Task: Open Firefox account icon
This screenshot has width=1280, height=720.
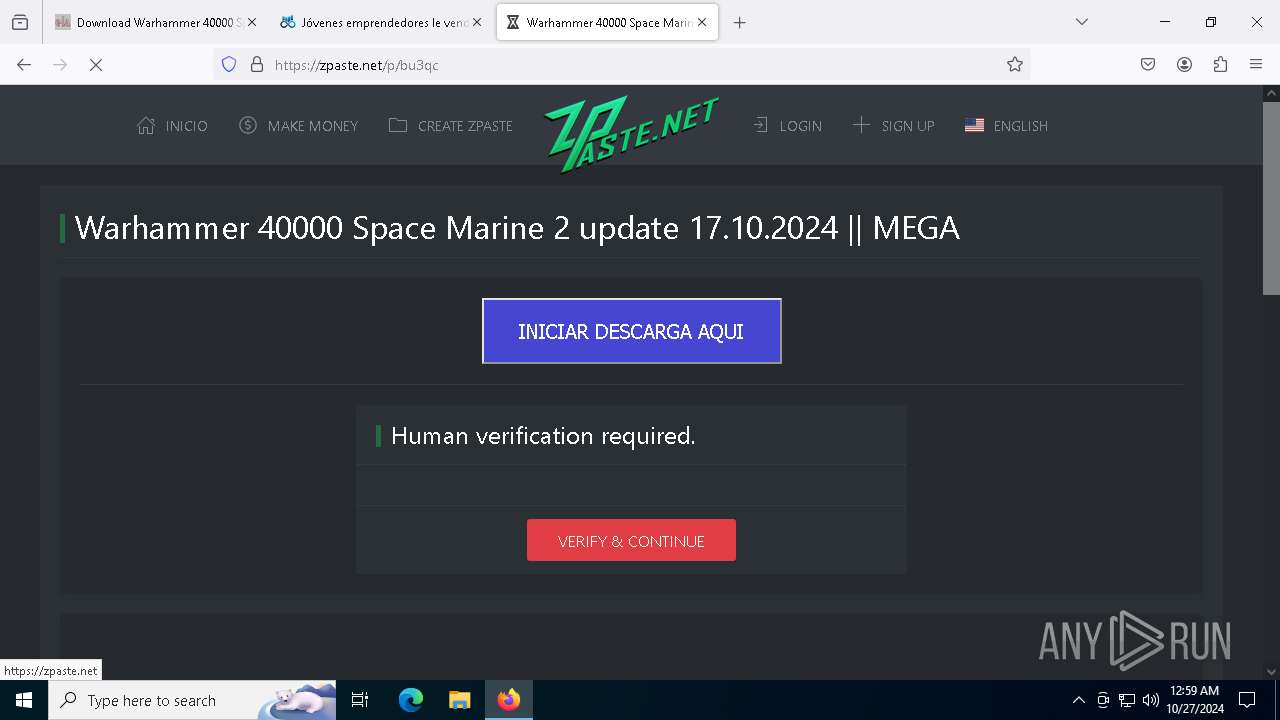Action: coord(1184,65)
